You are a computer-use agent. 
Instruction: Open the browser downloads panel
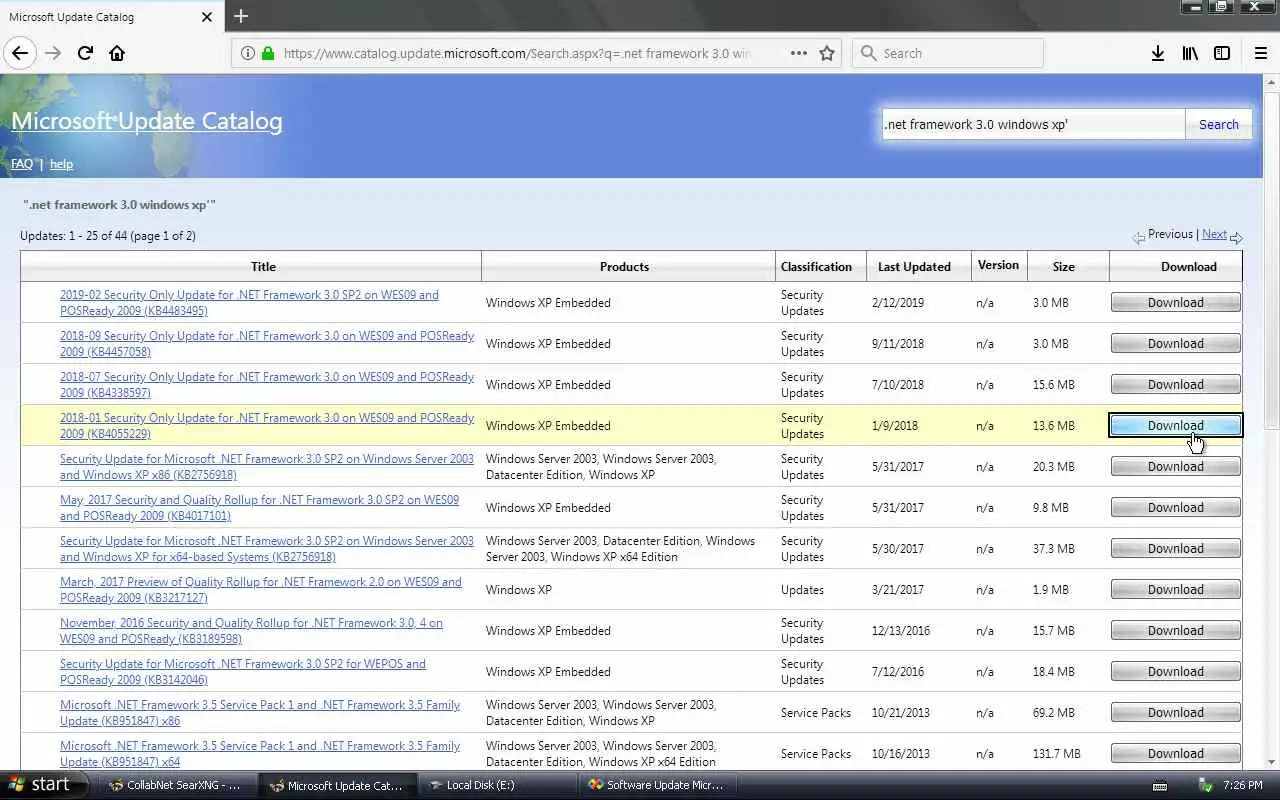[x=1157, y=53]
